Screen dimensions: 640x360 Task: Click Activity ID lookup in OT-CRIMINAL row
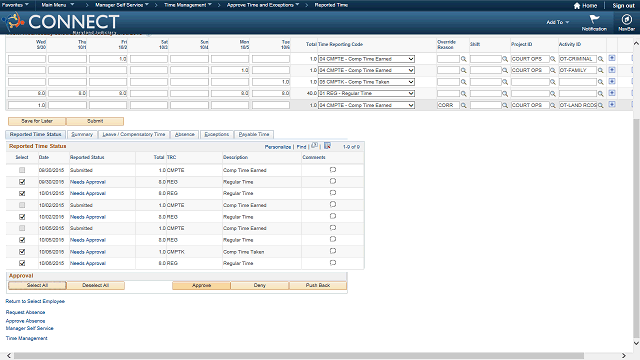pos(600,59)
